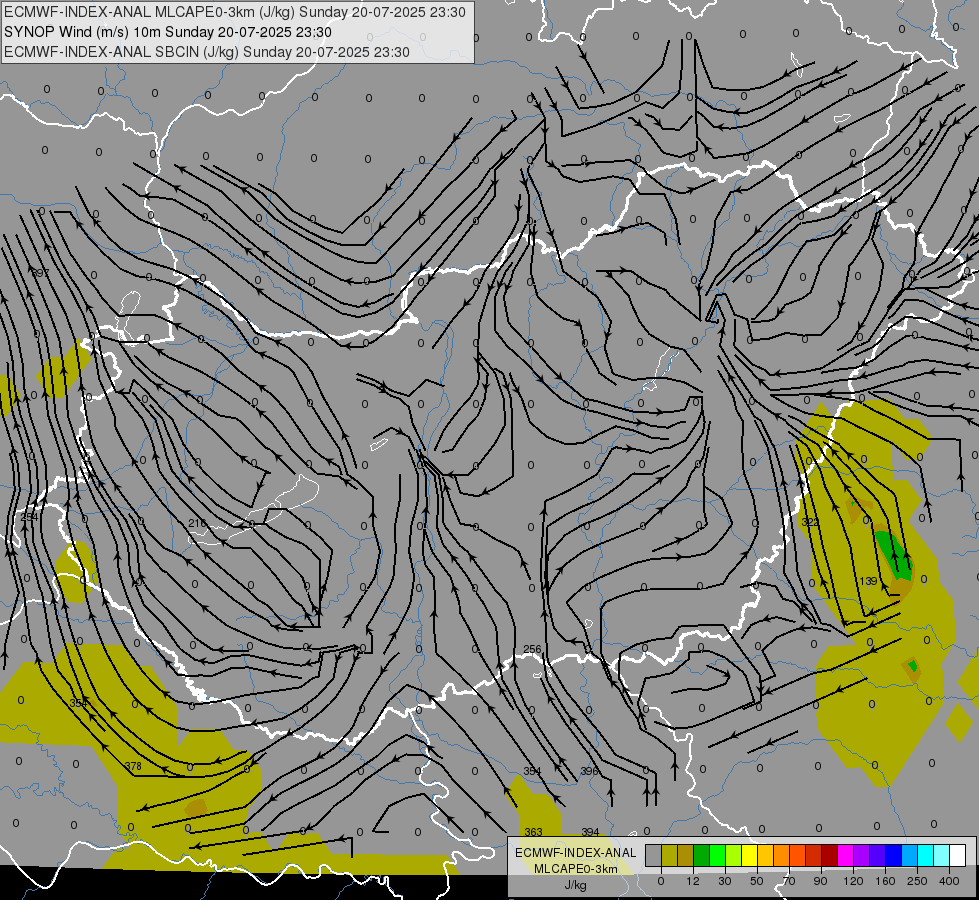This screenshot has height=900, width=979.
Task: Click the map value 363
Action: click(533, 832)
